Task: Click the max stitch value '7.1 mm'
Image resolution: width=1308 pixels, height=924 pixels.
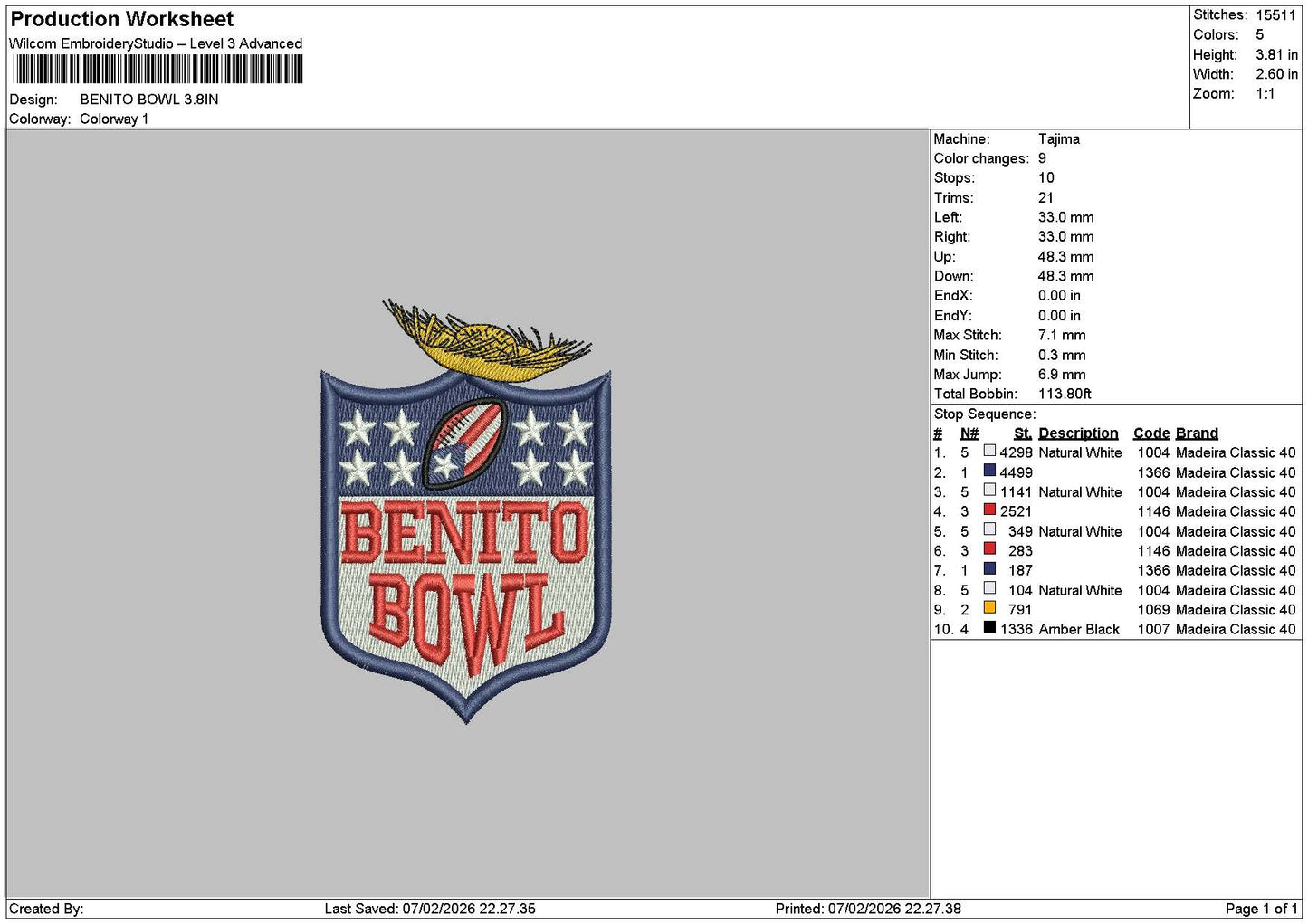Action: coord(1062,335)
